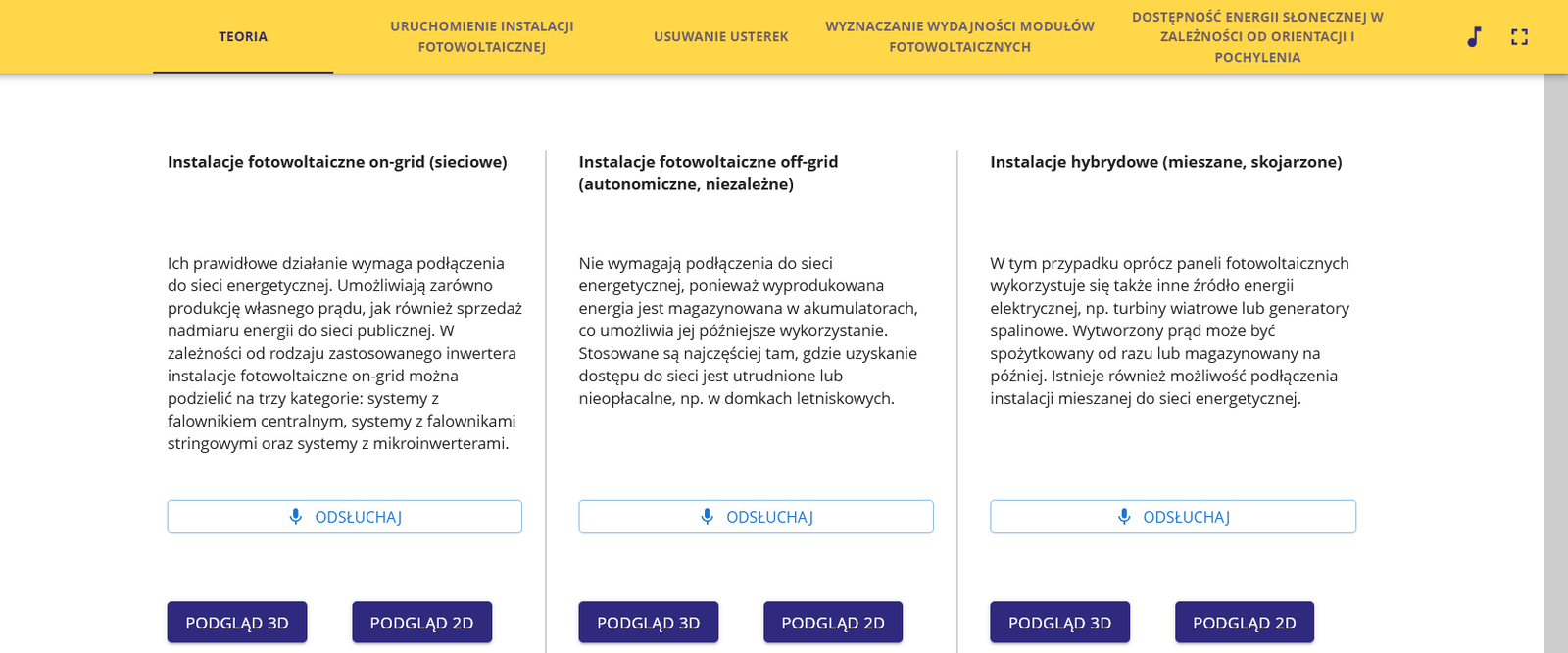Image resolution: width=1568 pixels, height=653 pixels.
Task: View Podgląd 2D for hybrid installations
Action: pos(1244,623)
